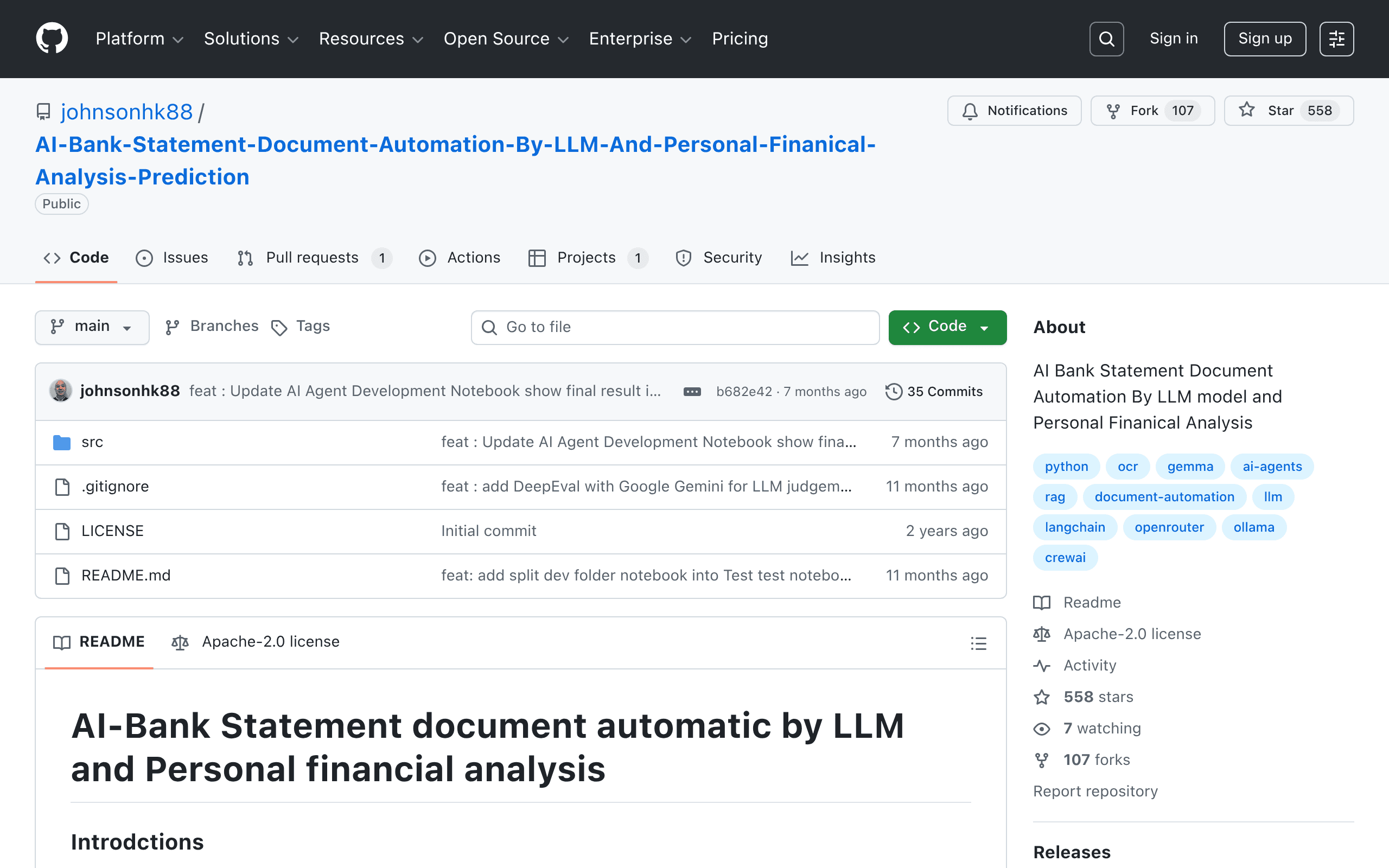
Task: Star this repository
Action: pos(1289,111)
